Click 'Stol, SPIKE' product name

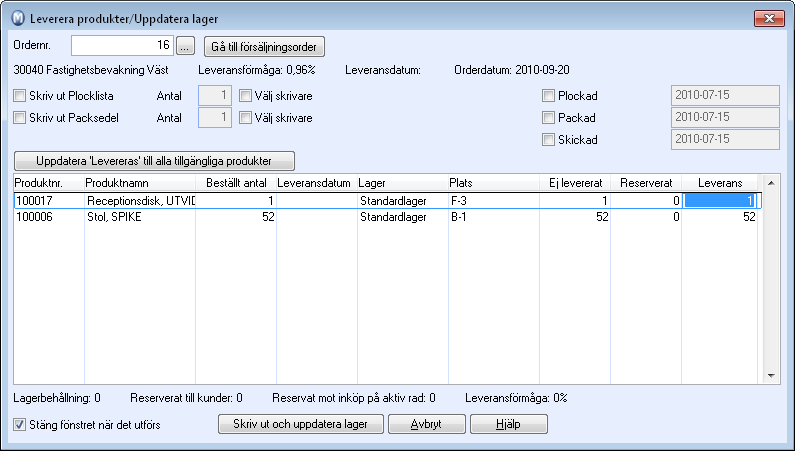coord(140,217)
